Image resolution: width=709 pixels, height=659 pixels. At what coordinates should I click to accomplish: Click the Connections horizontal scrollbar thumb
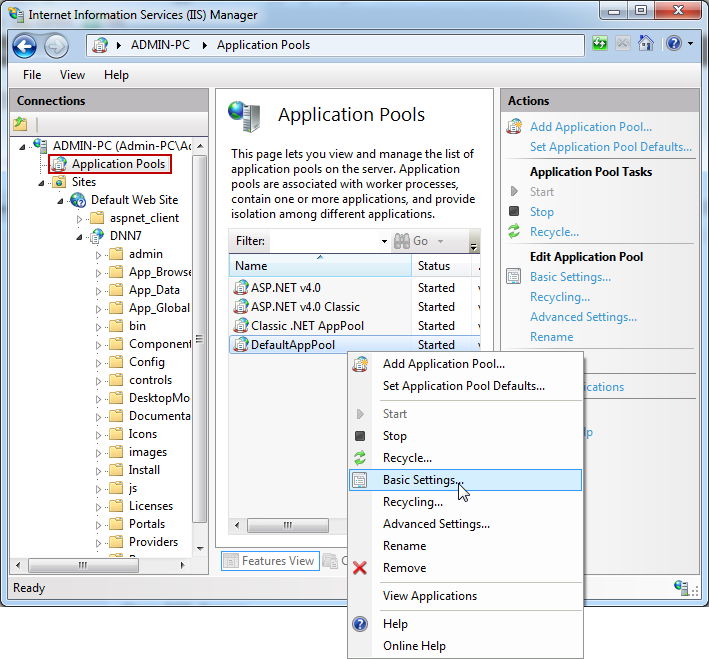click(x=83, y=565)
